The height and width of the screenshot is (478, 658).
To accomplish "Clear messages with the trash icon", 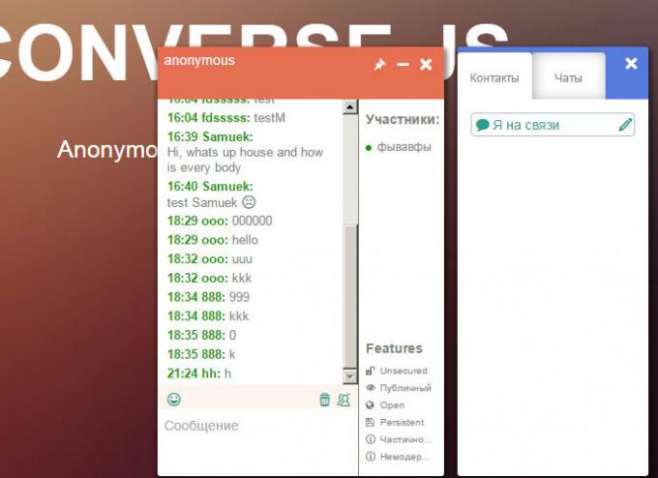I will 324,400.
